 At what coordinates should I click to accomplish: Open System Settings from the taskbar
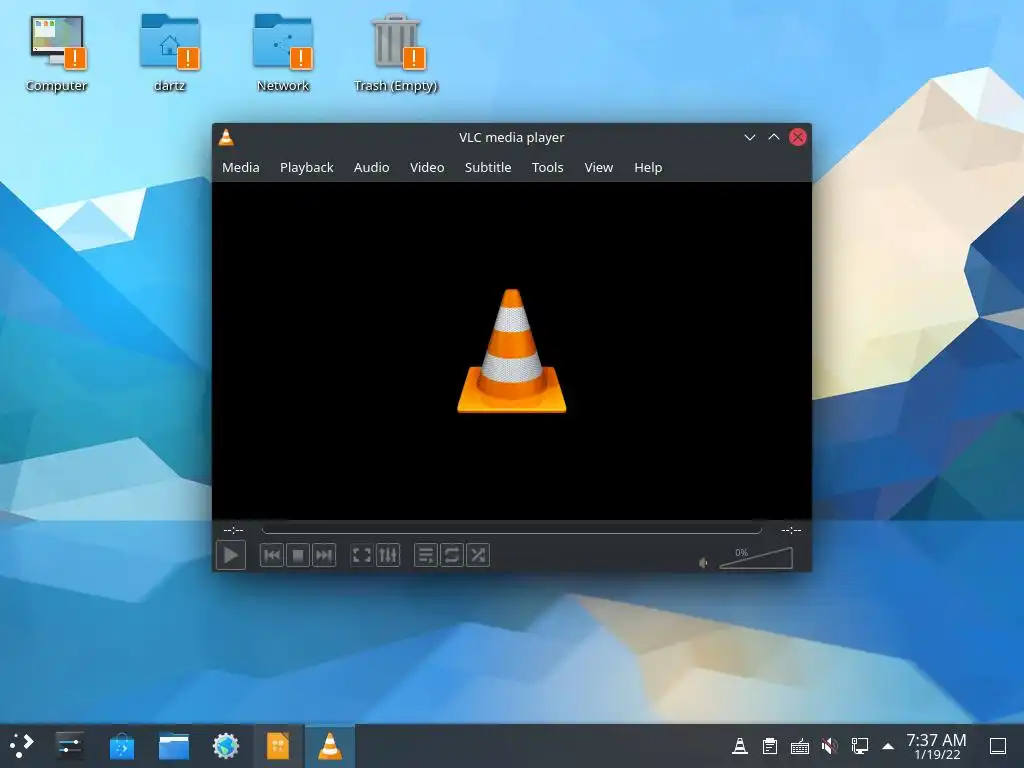[69, 745]
